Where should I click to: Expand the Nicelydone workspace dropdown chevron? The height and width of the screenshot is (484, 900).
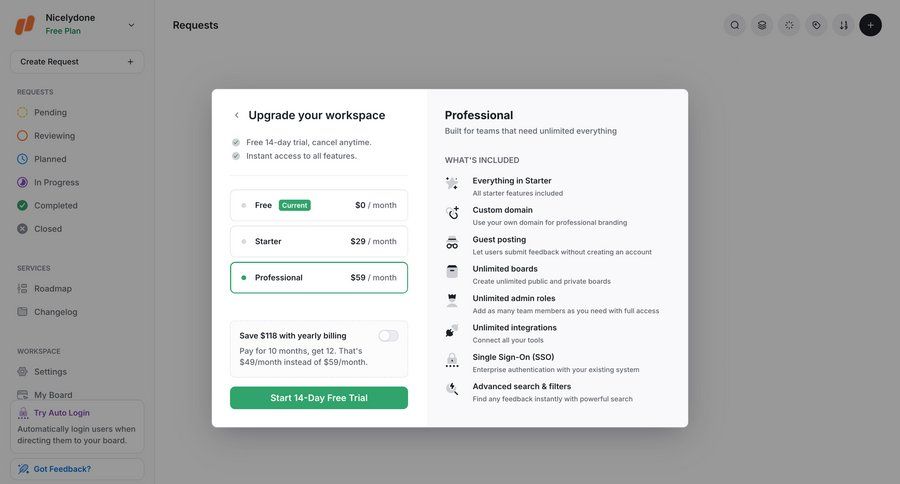(131, 25)
